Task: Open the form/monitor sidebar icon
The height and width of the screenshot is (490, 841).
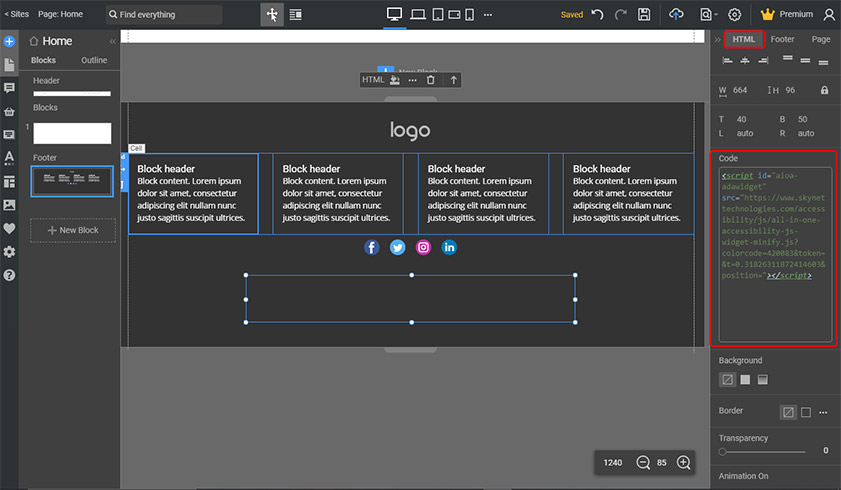Action: 9,135
